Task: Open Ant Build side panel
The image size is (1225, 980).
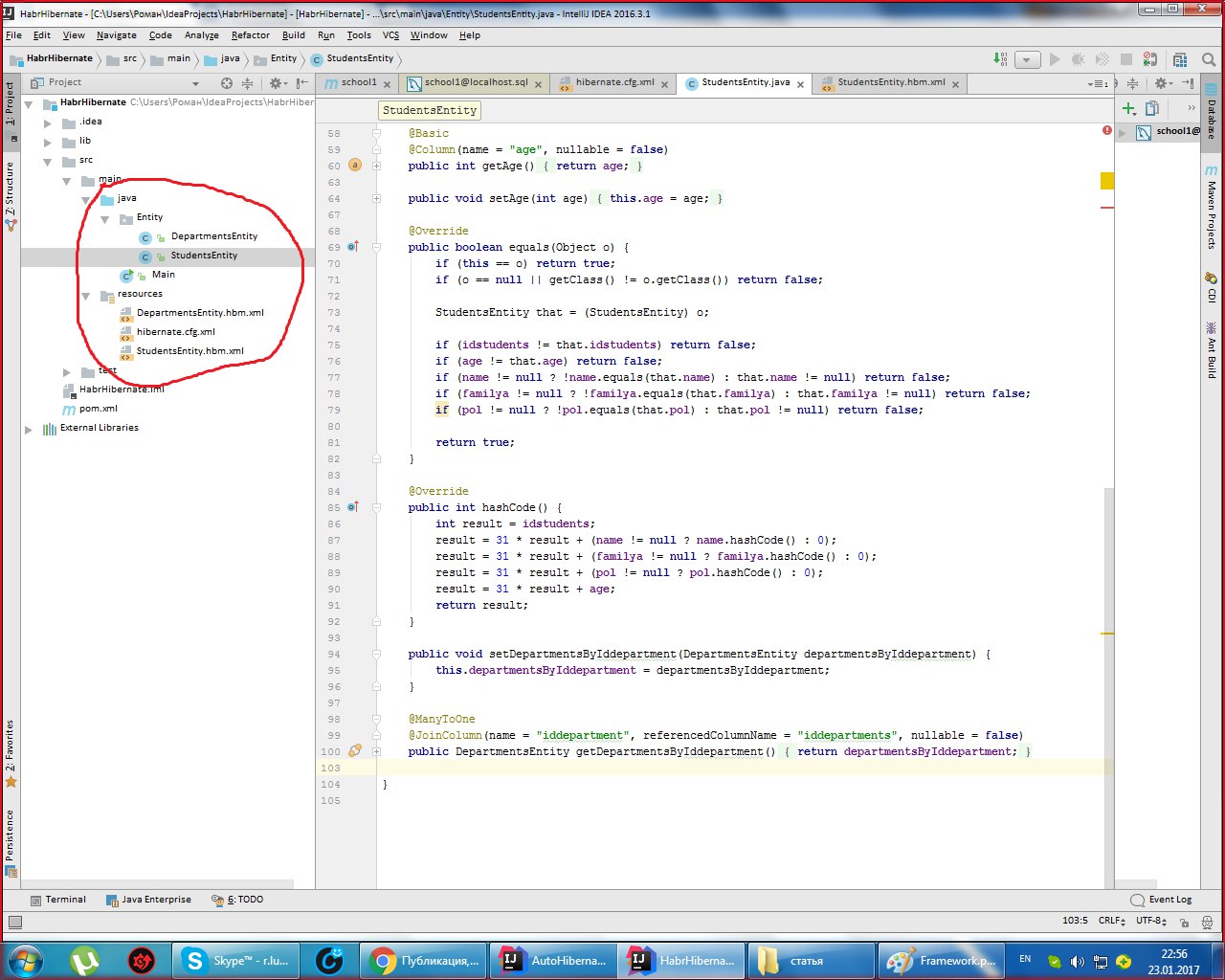Action: (1212, 351)
